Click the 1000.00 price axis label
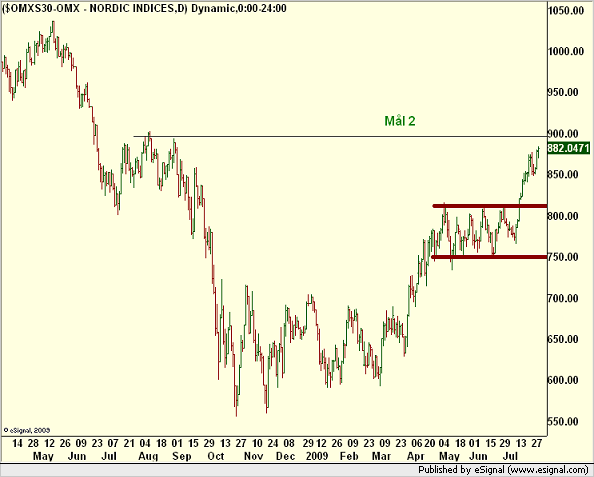 click(x=566, y=51)
